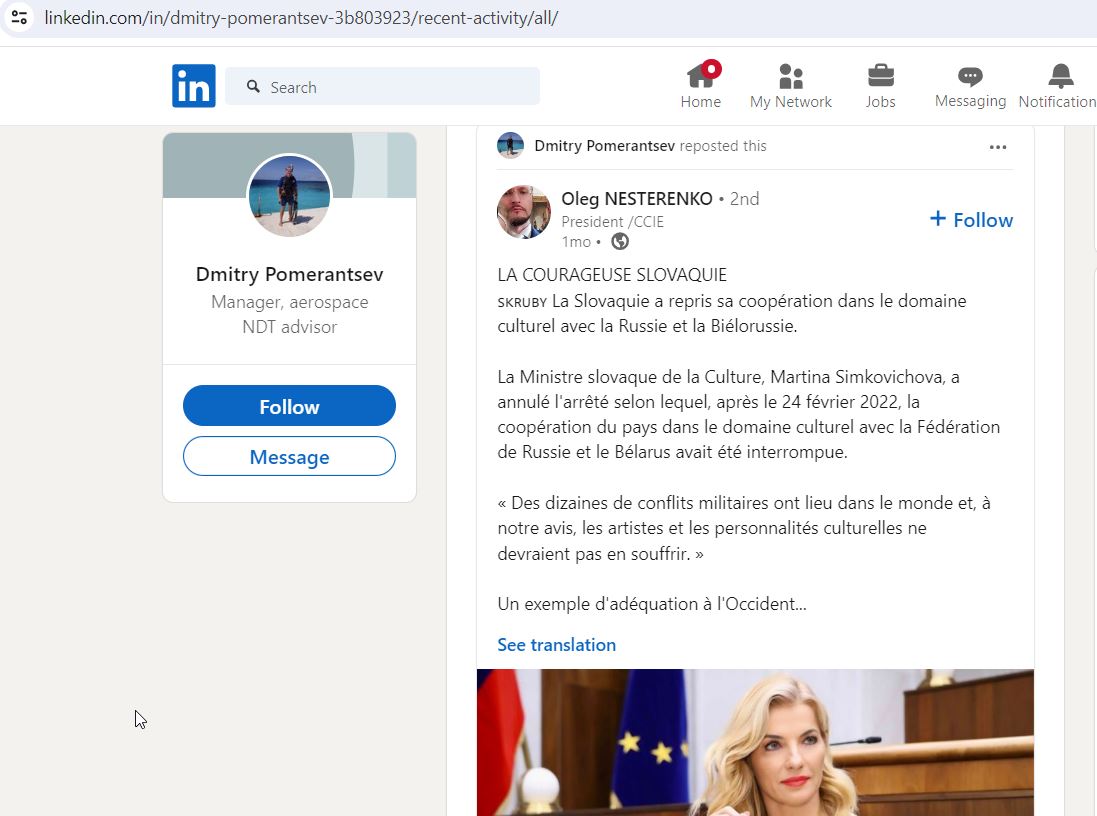
Task: Message Dmitry Pomerantsev
Action: tap(290, 456)
